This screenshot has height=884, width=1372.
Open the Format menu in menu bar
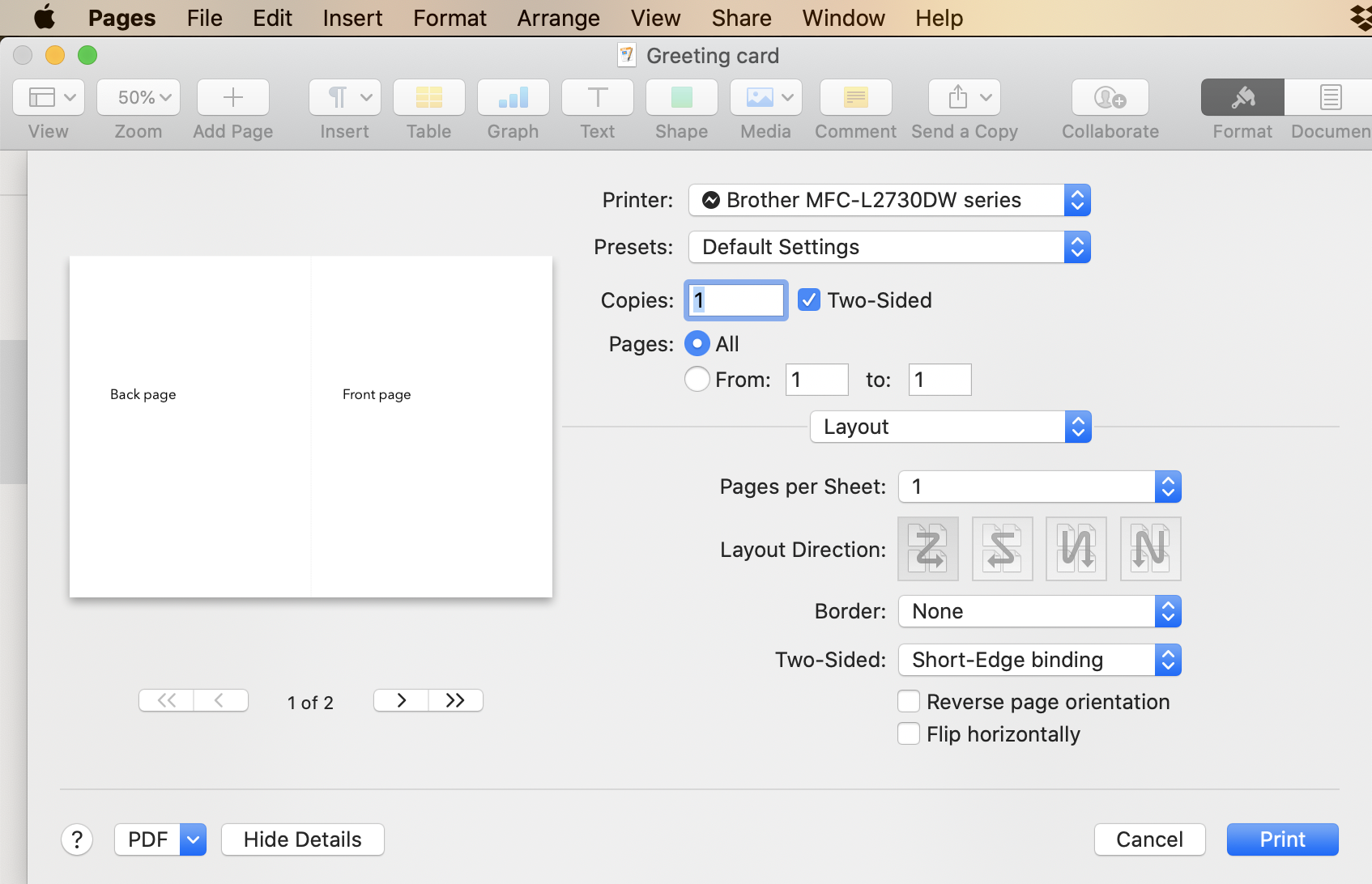[450, 18]
